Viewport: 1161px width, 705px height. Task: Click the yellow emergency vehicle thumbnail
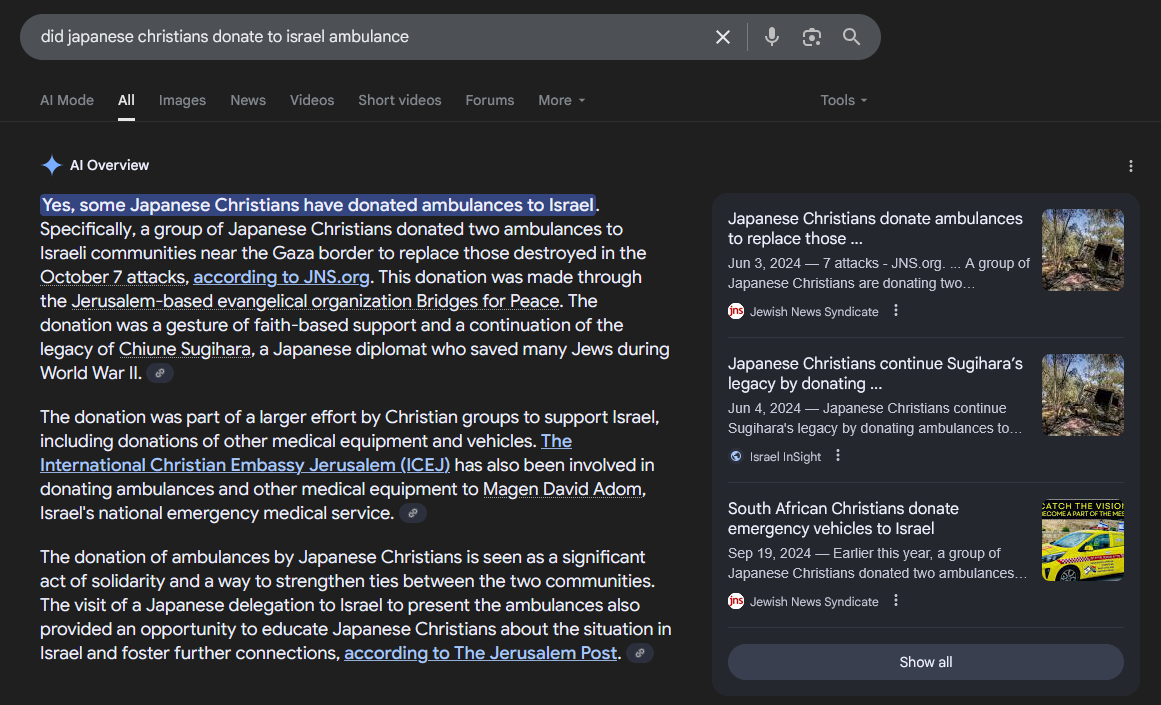[x=1083, y=540]
